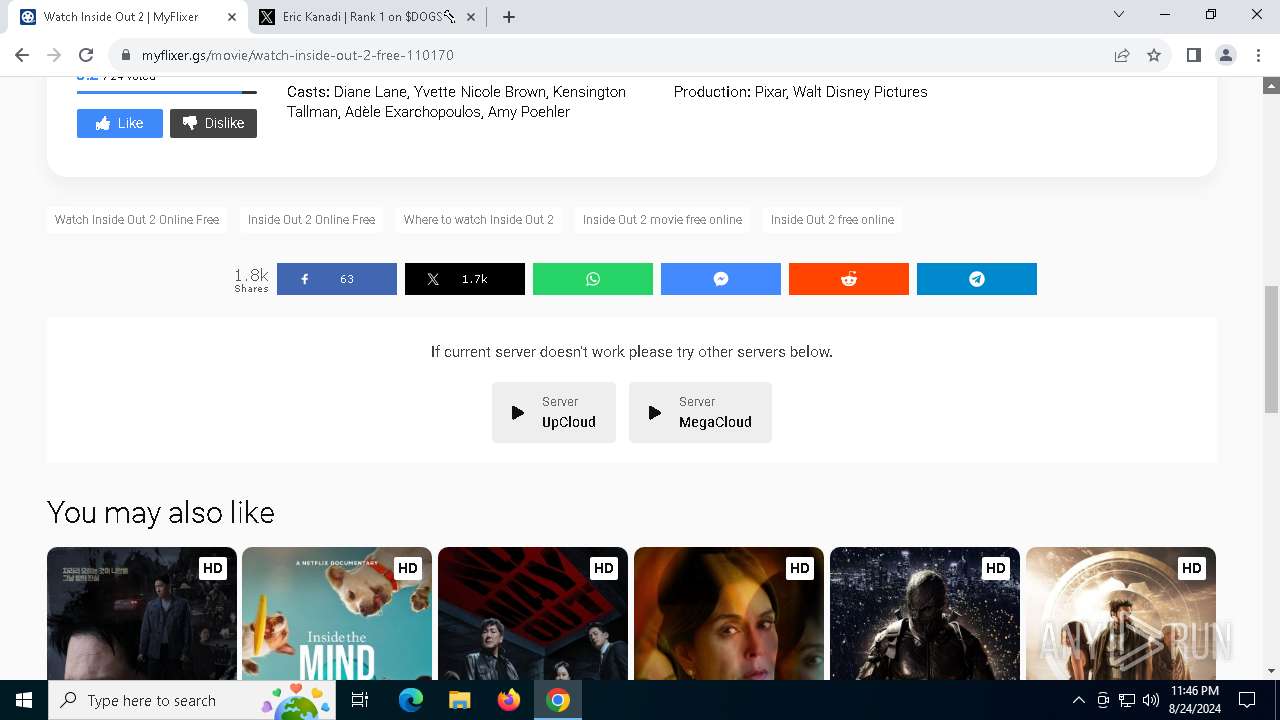Open 'Inside Out 2 Online Free' tag

tap(312, 220)
